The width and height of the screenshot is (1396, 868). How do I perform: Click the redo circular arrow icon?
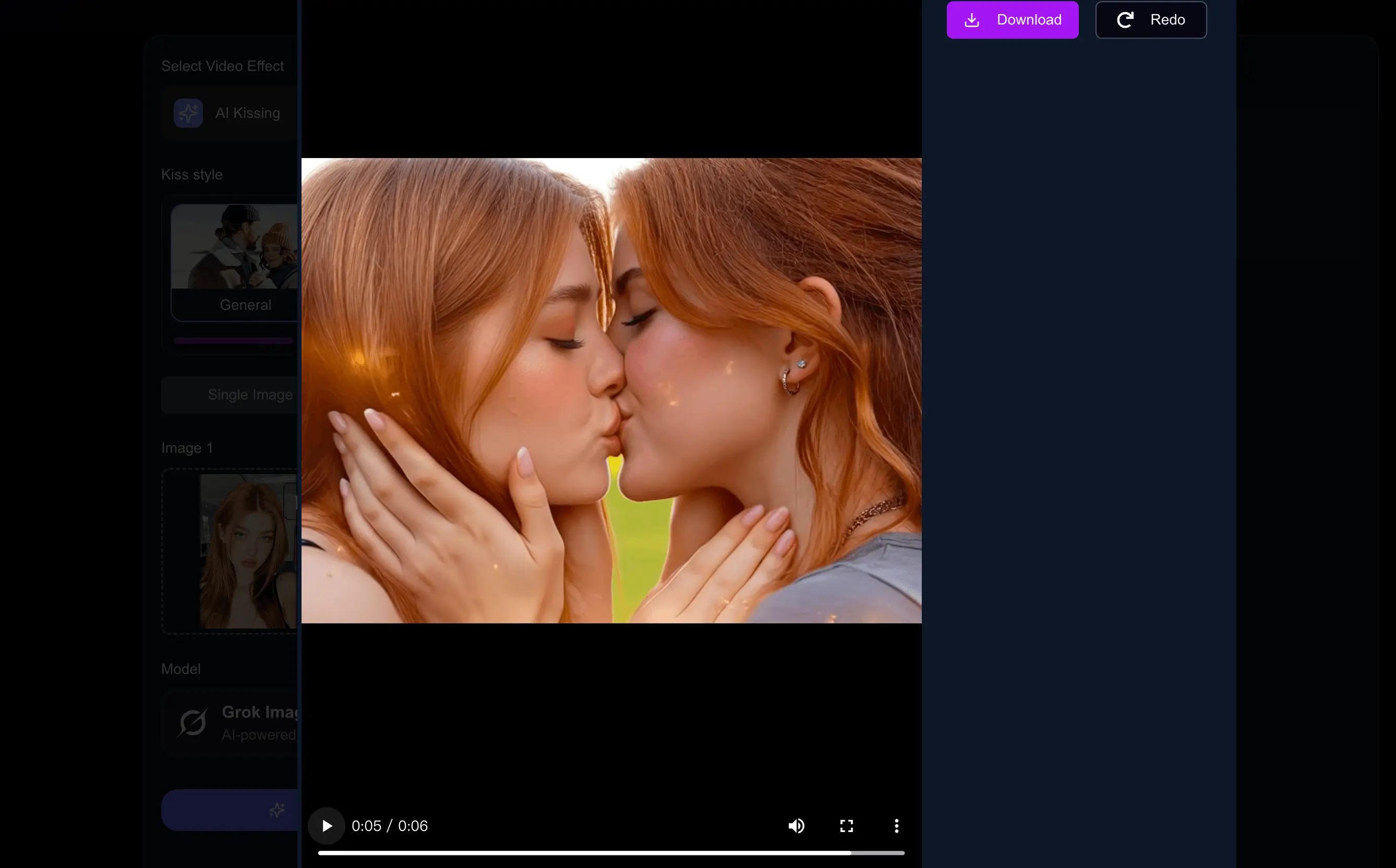1125,20
